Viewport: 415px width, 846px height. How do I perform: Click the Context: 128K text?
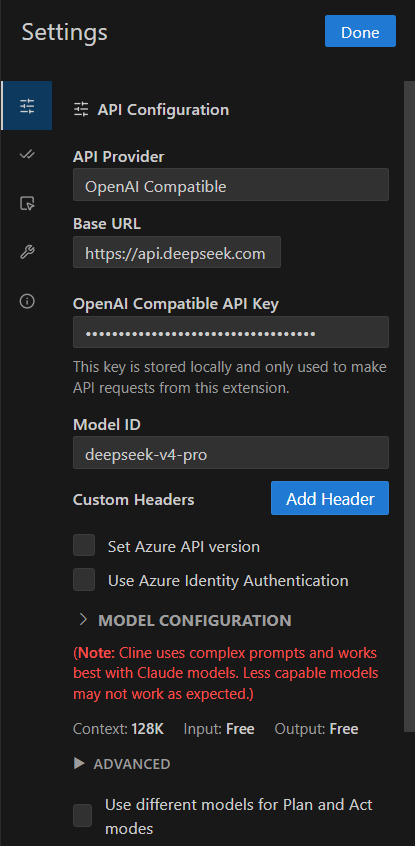coord(118,729)
